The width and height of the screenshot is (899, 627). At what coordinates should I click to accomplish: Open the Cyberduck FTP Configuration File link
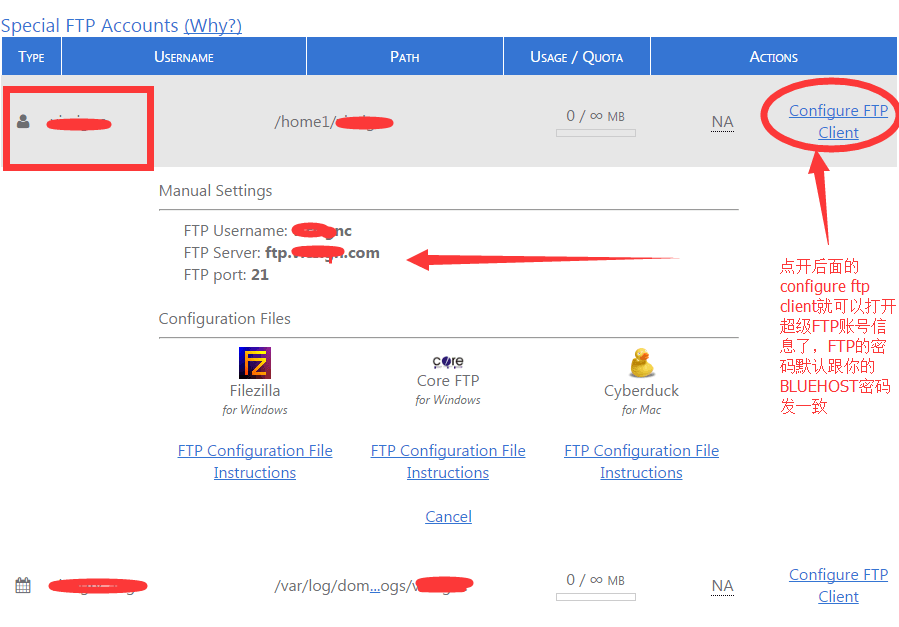pyautogui.click(x=641, y=450)
